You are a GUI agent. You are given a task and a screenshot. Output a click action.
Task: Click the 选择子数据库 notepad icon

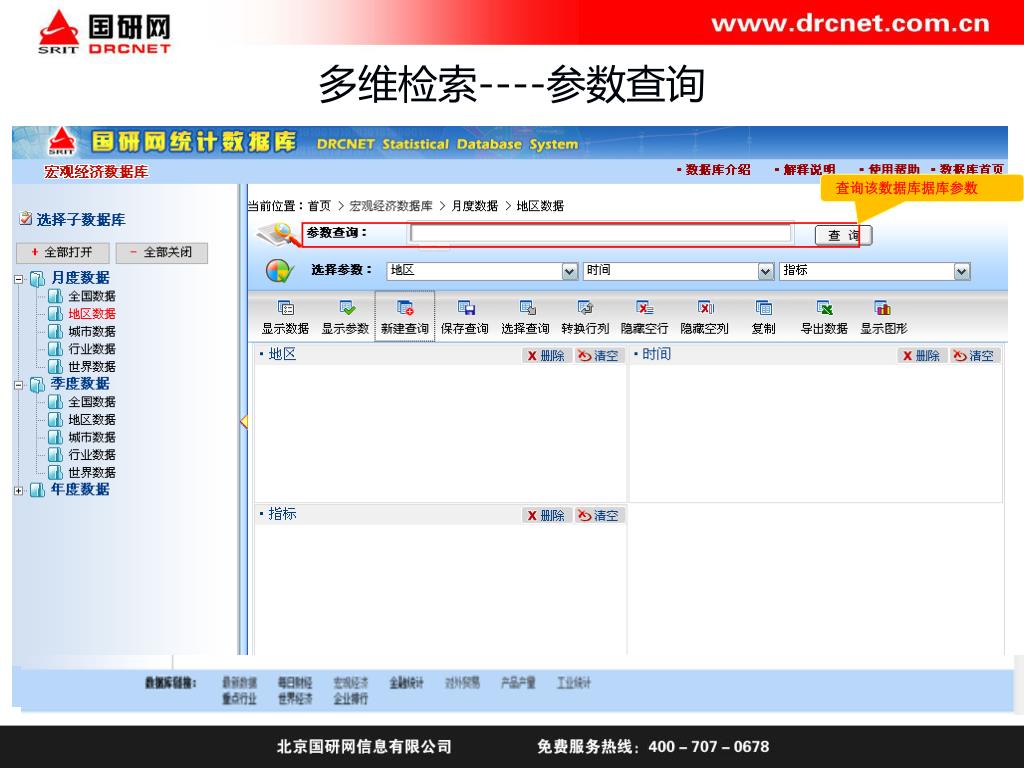coord(25,218)
